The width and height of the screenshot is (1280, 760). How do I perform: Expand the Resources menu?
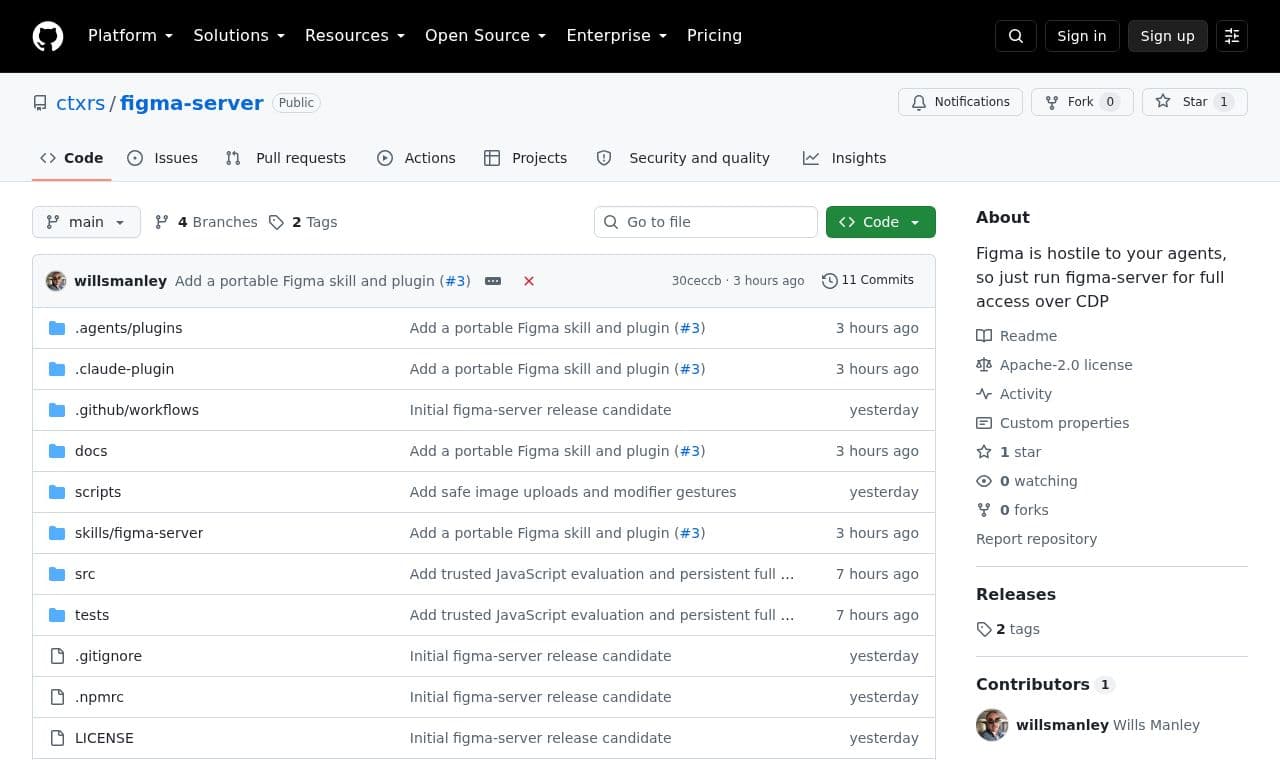(x=355, y=36)
